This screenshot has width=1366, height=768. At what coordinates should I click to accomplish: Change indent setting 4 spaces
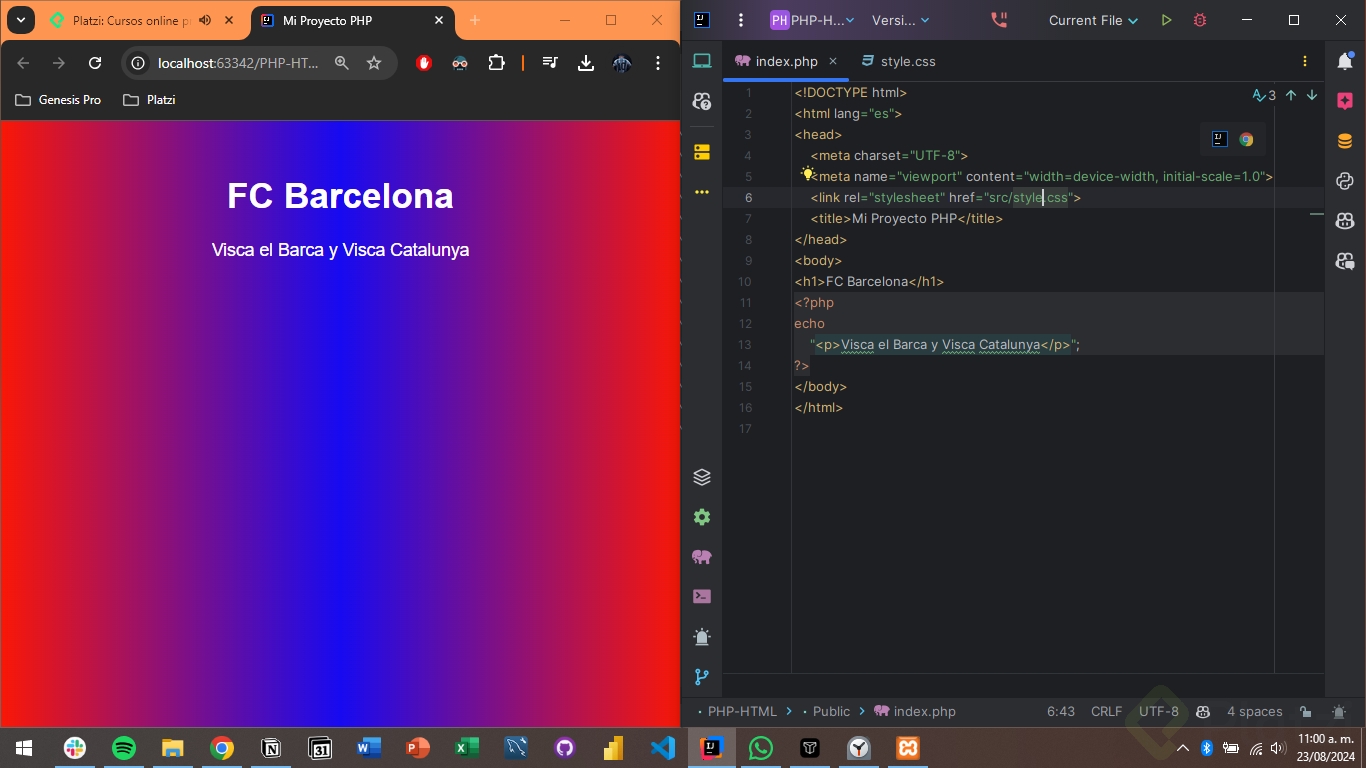click(1255, 712)
